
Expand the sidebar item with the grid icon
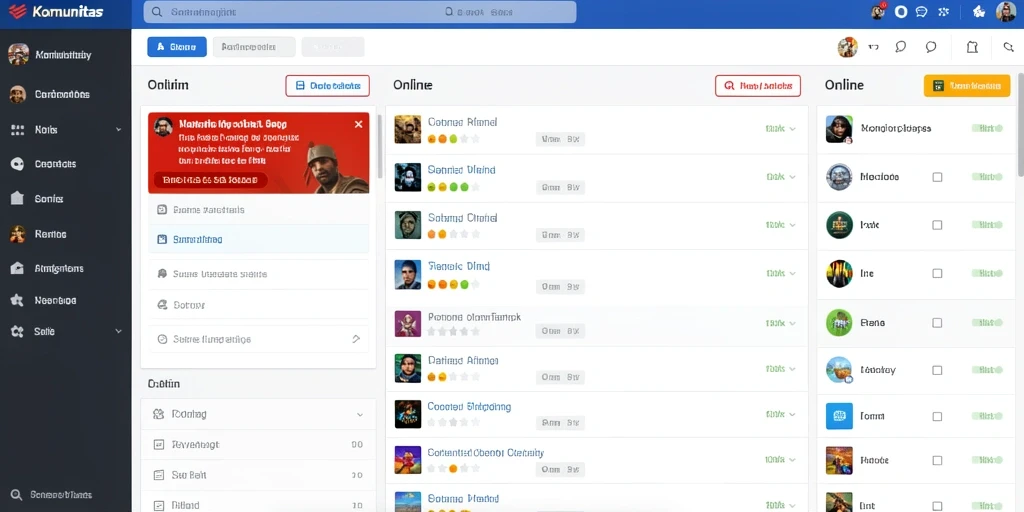coord(65,130)
